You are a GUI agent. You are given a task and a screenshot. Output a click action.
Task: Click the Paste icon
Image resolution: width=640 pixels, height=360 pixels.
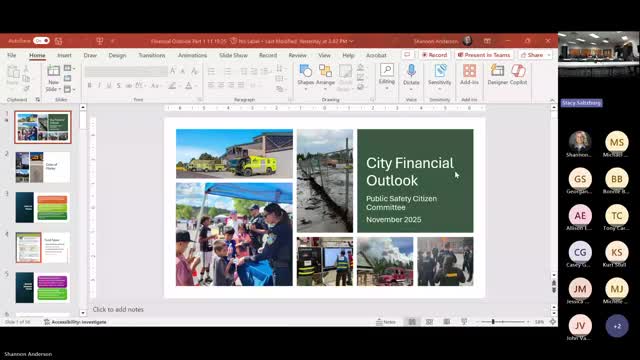13,72
